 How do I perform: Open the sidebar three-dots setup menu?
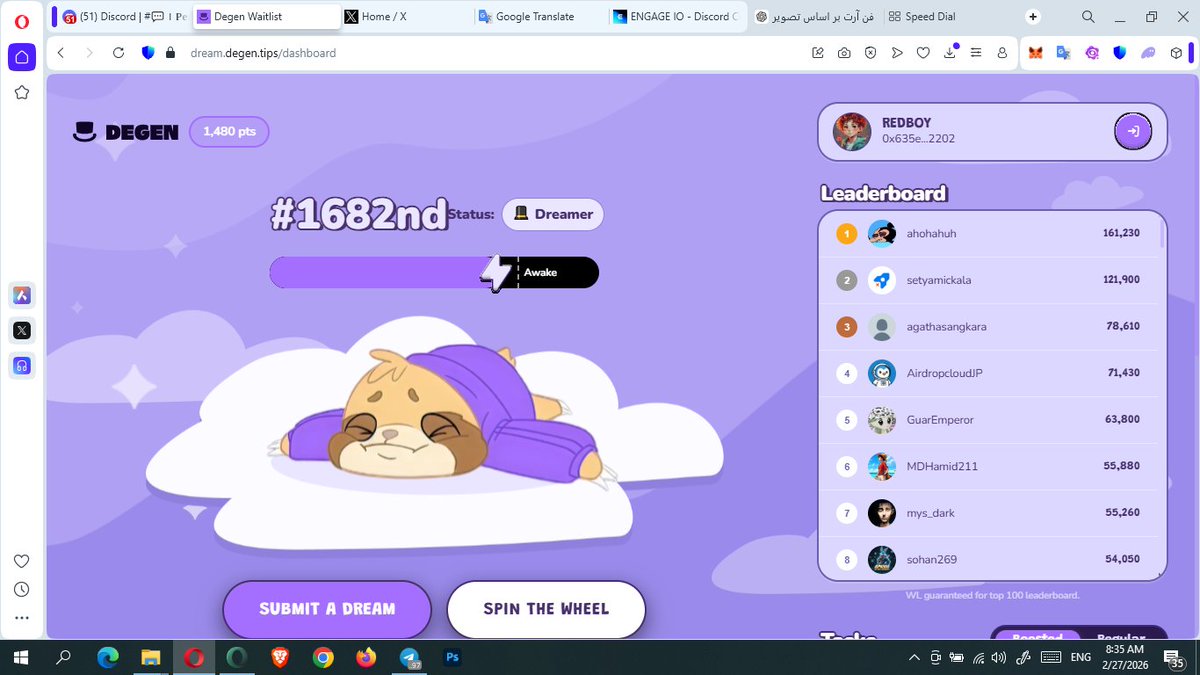(22, 618)
